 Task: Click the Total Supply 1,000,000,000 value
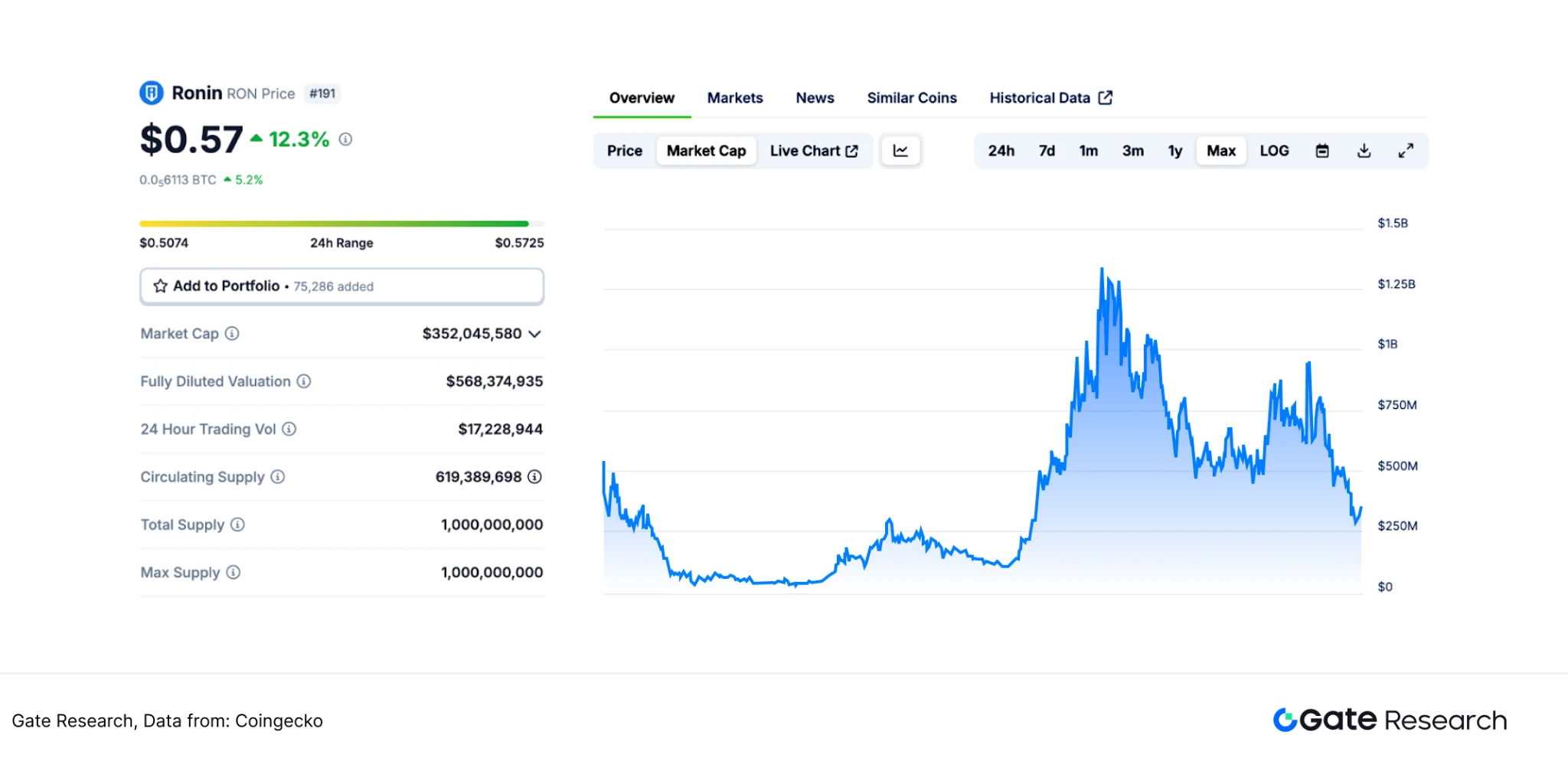click(492, 525)
